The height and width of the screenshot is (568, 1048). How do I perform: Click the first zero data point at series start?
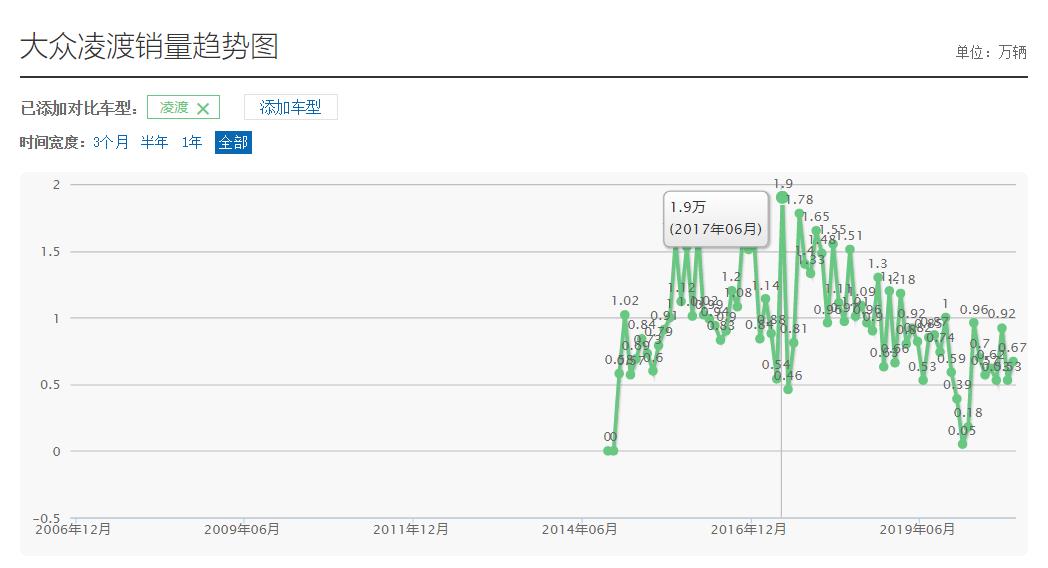tap(608, 450)
